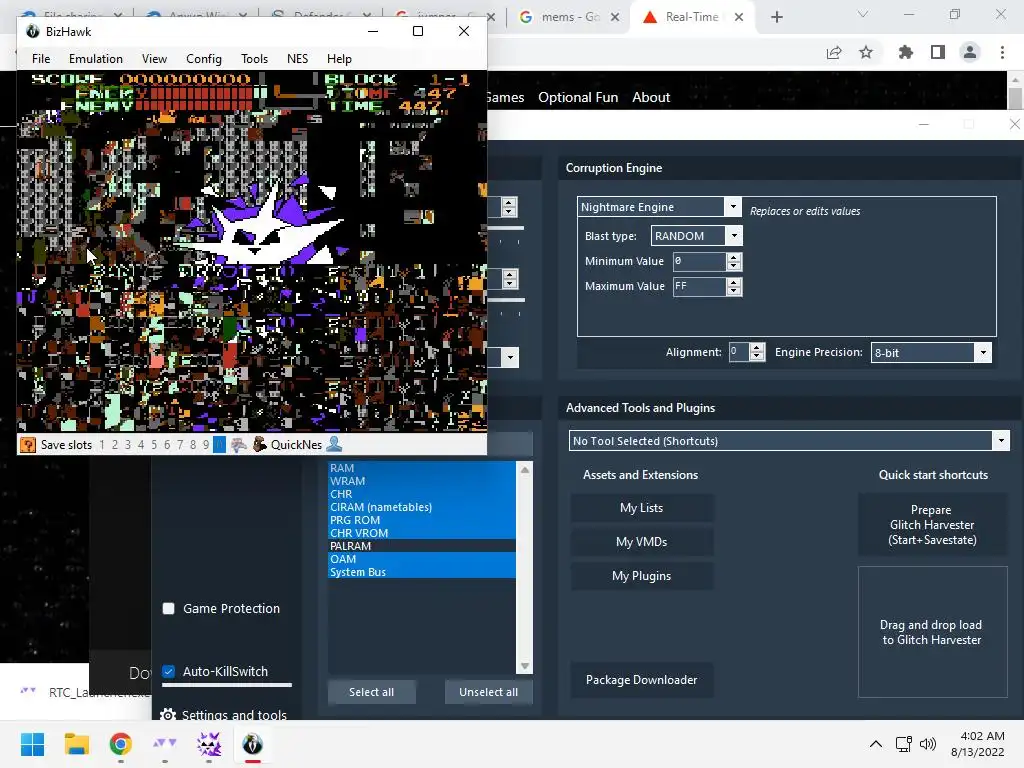Screen dimensions: 1024x768
Task: Show hidden icons in system tray
Action: pos(876,744)
